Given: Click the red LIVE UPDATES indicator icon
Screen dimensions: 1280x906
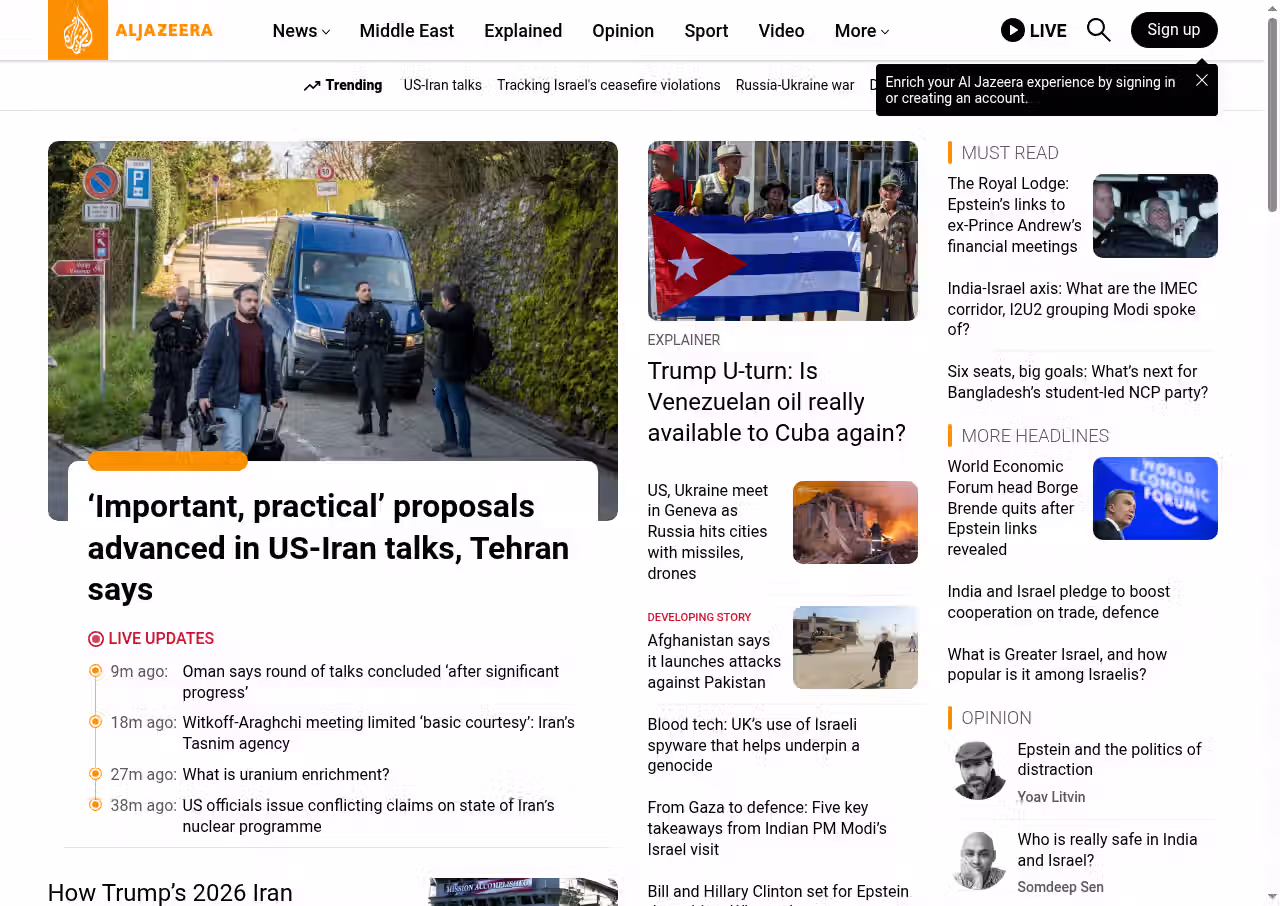Looking at the screenshot, I should [96, 639].
